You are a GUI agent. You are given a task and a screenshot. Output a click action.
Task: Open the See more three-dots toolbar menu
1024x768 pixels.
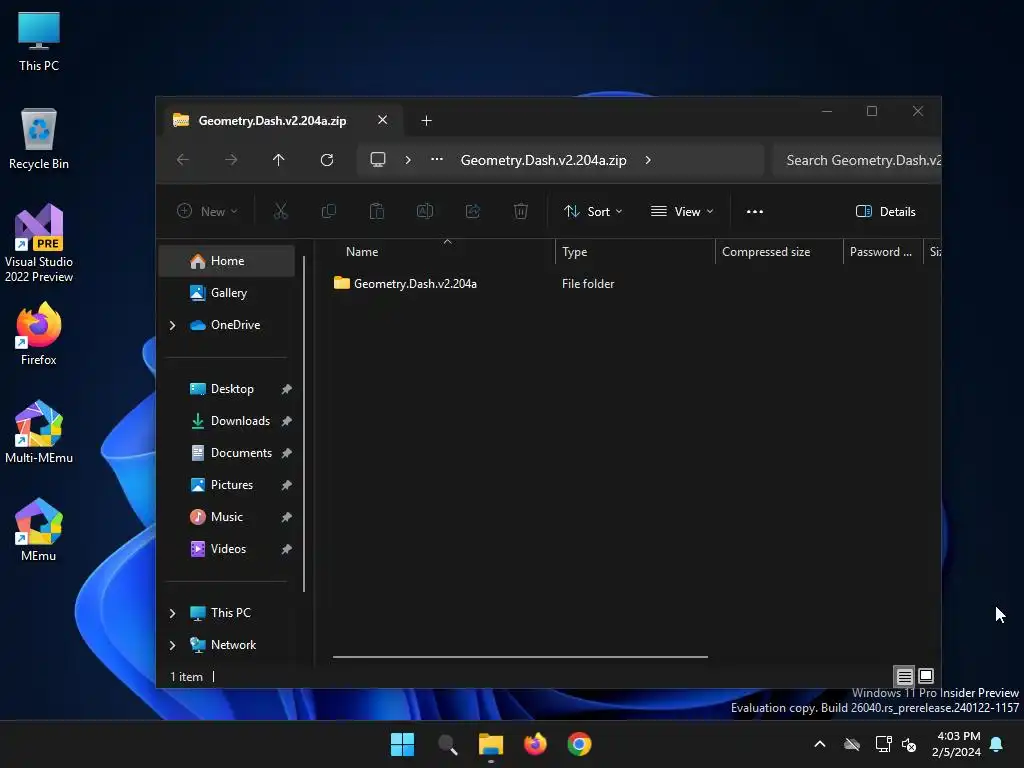tap(755, 212)
